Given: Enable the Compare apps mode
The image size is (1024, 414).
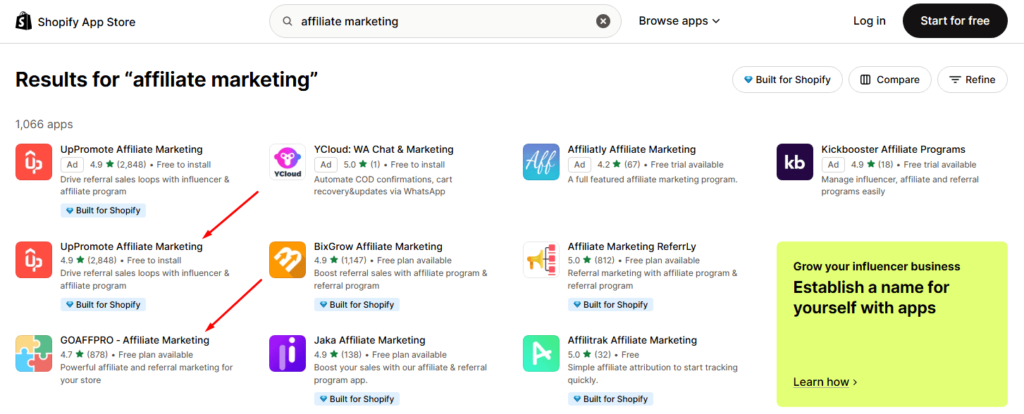Looking at the screenshot, I should coord(890,80).
